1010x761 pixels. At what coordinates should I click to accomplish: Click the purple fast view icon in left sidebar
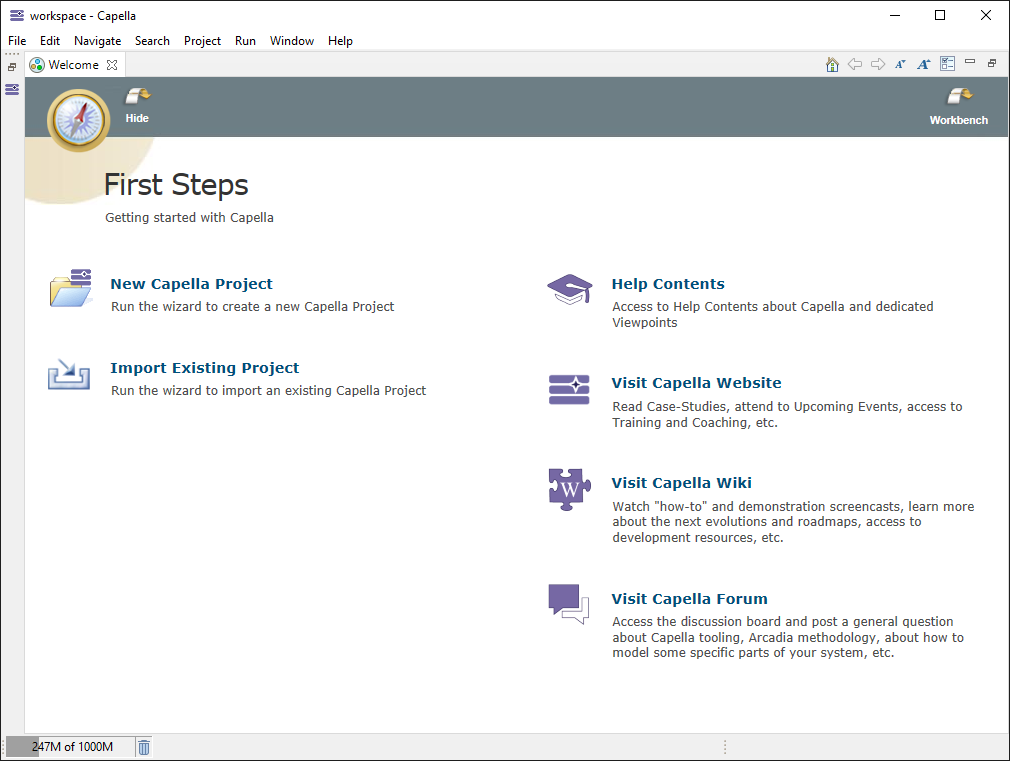tap(11, 89)
